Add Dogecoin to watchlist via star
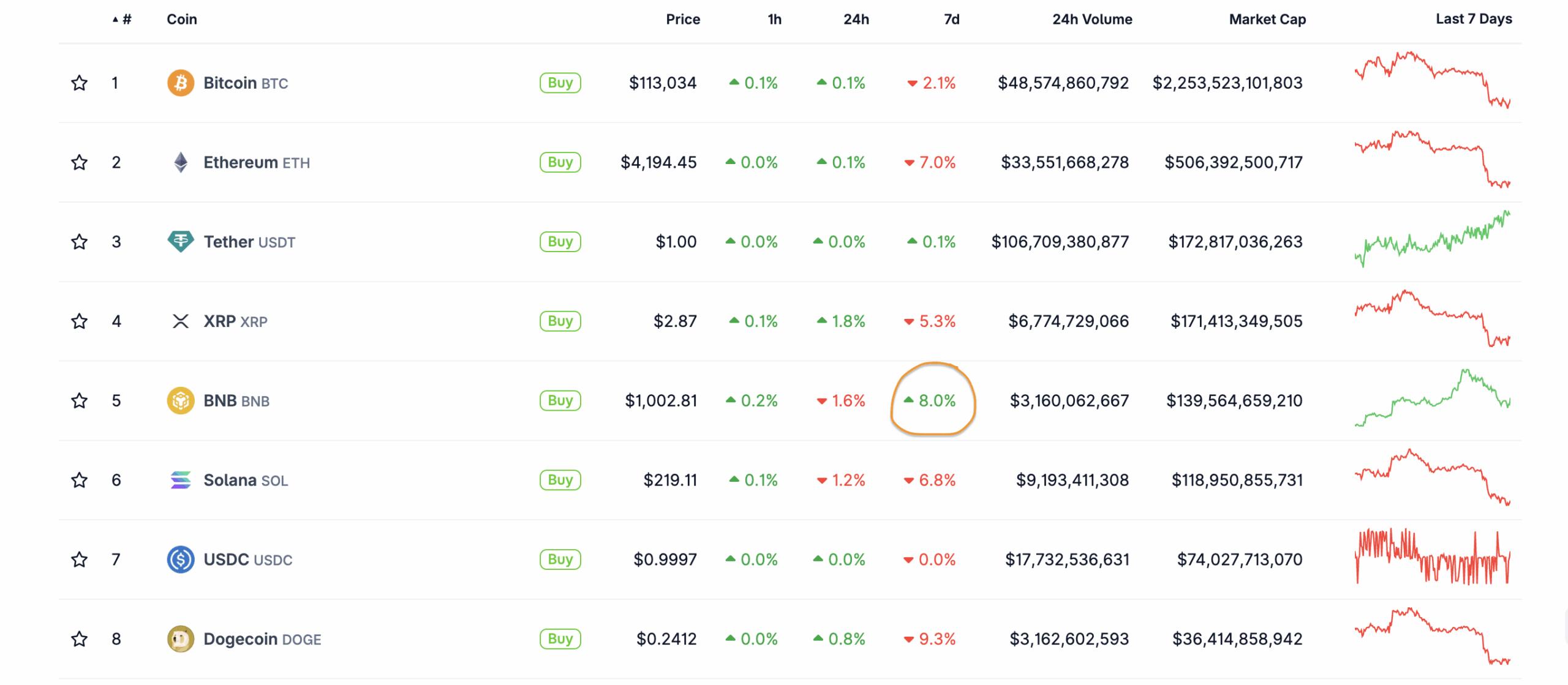This screenshot has height=685, width=1568. coord(79,639)
